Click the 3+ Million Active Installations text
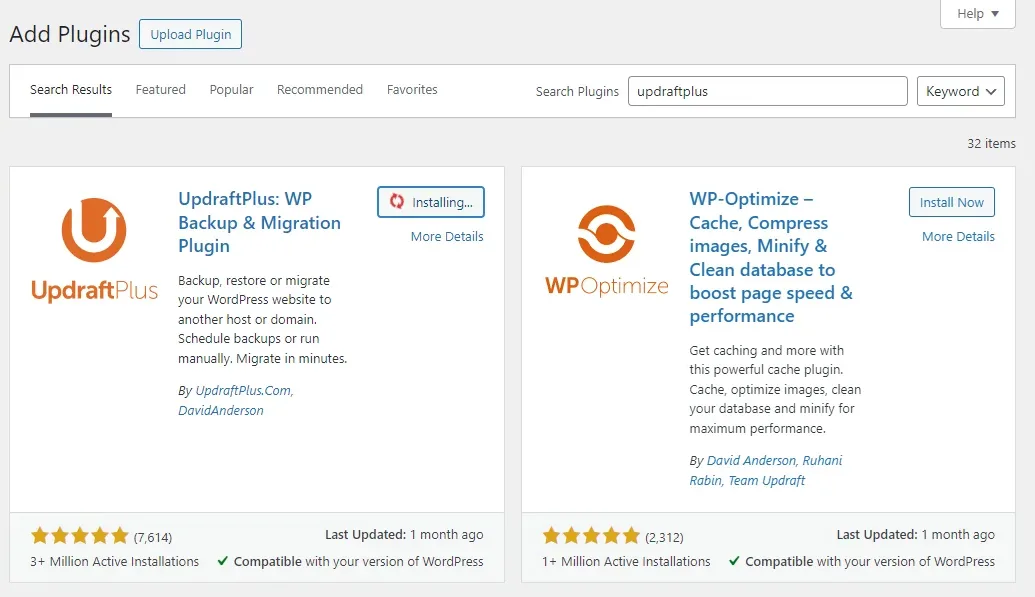 click(x=114, y=561)
